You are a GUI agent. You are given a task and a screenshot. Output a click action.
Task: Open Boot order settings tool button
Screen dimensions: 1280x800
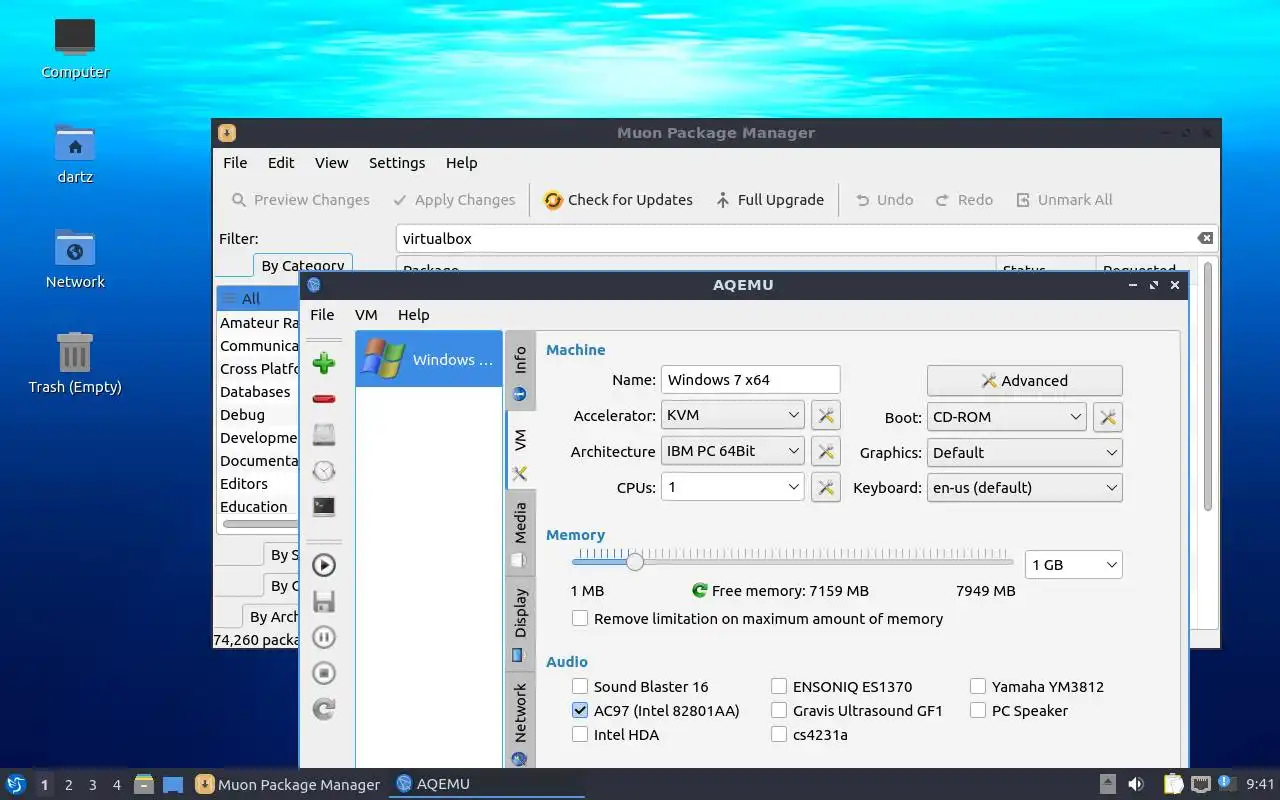click(x=1108, y=417)
